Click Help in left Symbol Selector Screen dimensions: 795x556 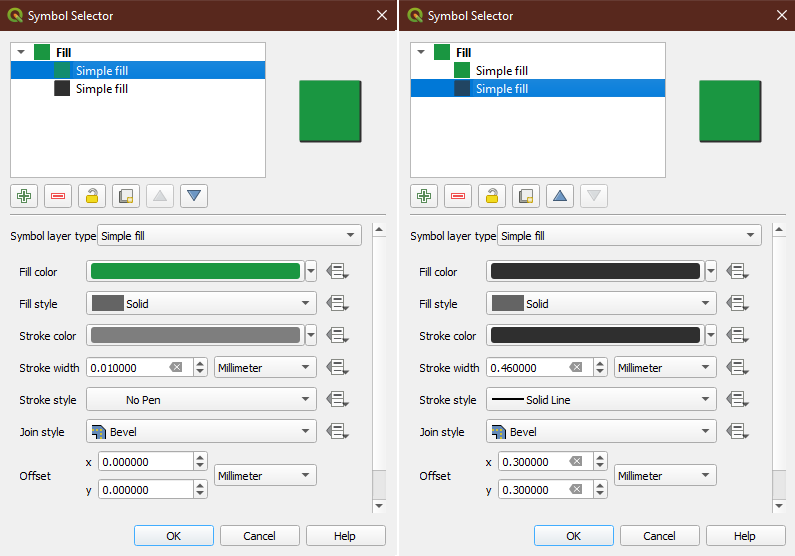[345, 536]
